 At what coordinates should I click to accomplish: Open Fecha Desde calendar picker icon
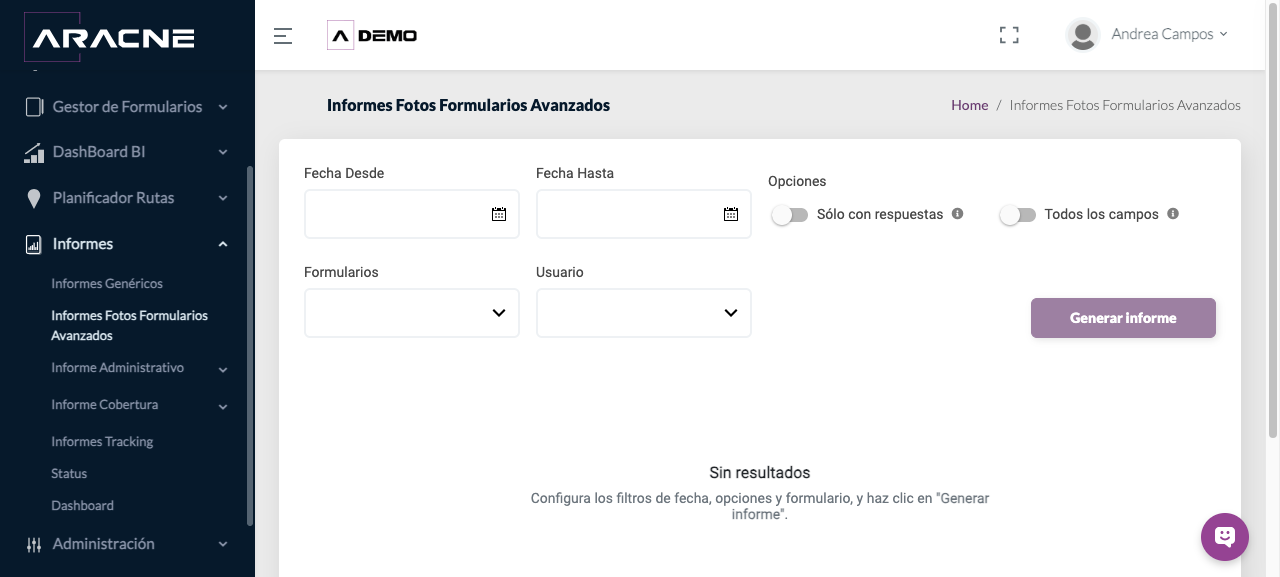[x=499, y=214]
